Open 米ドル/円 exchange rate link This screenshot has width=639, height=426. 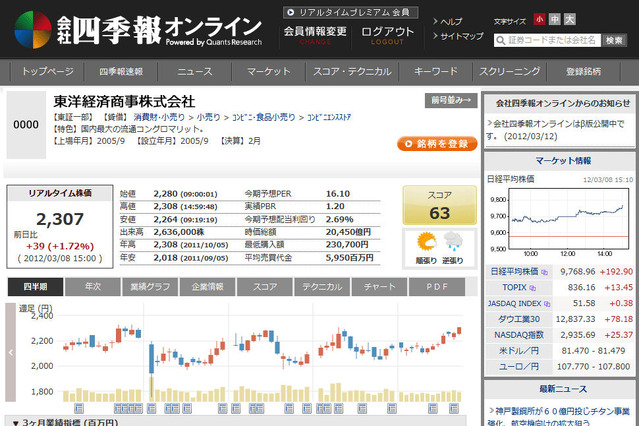tap(519, 351)
